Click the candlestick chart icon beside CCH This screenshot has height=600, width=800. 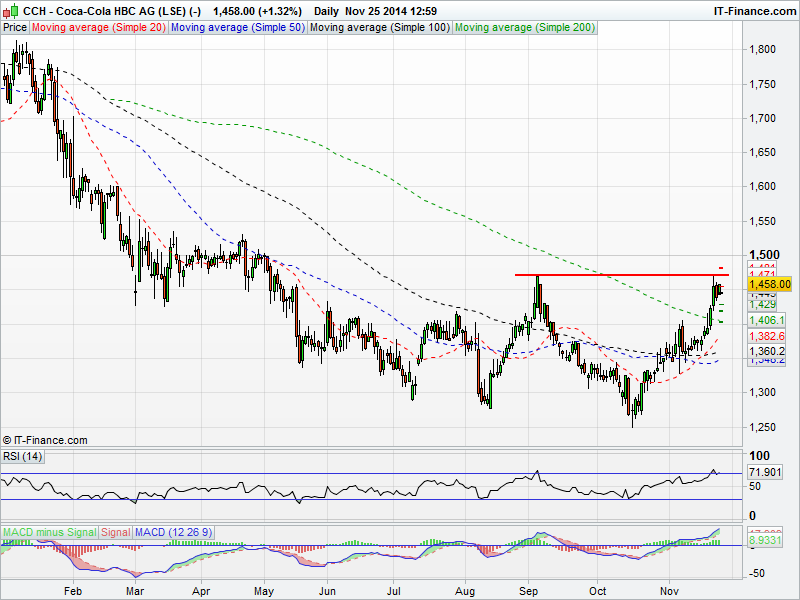tap(10, 10)
